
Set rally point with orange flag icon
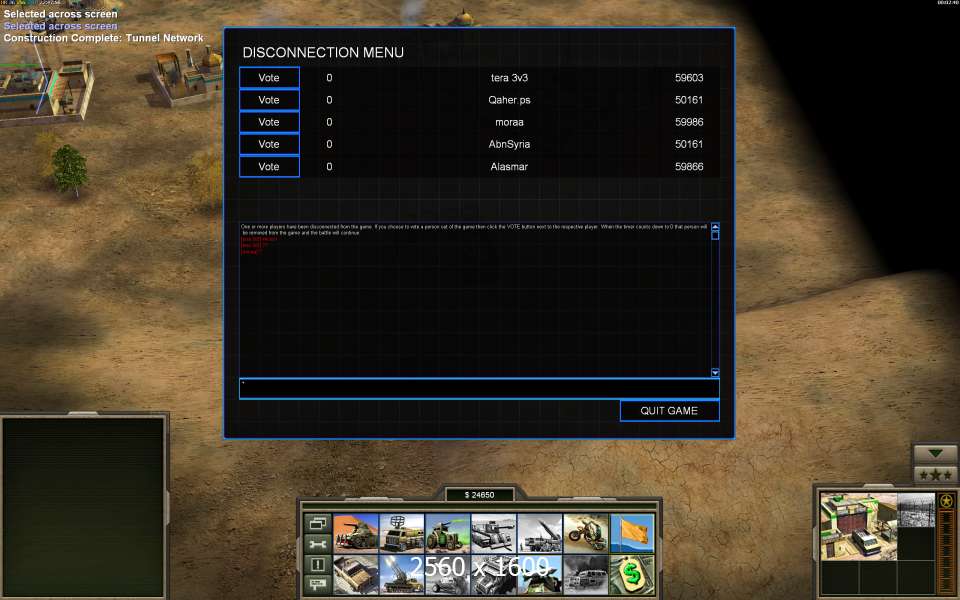(632, 533)
